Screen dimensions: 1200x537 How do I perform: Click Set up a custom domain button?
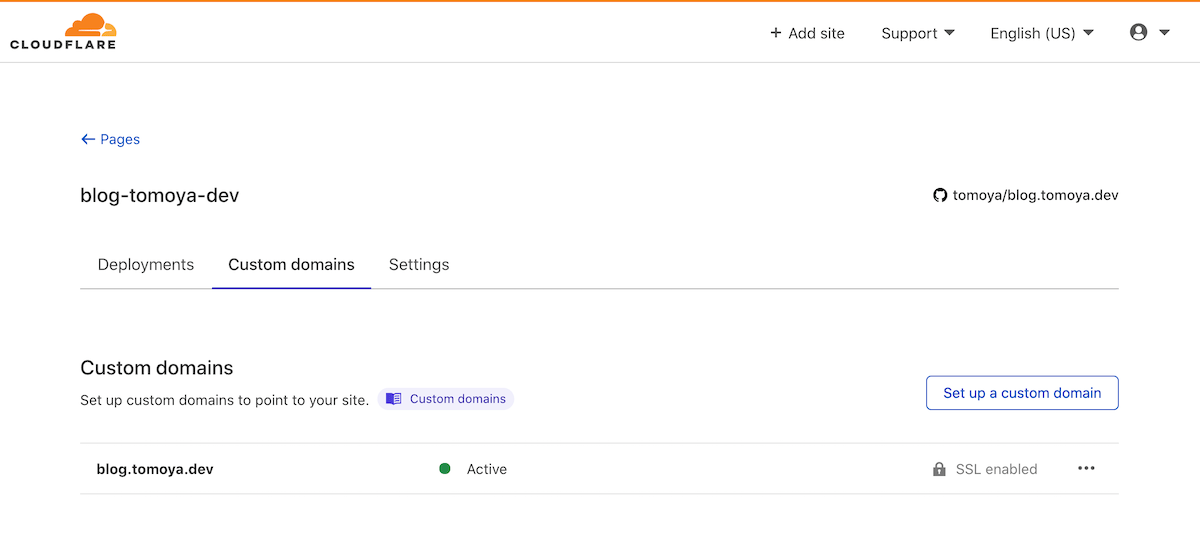[1022, 393]
